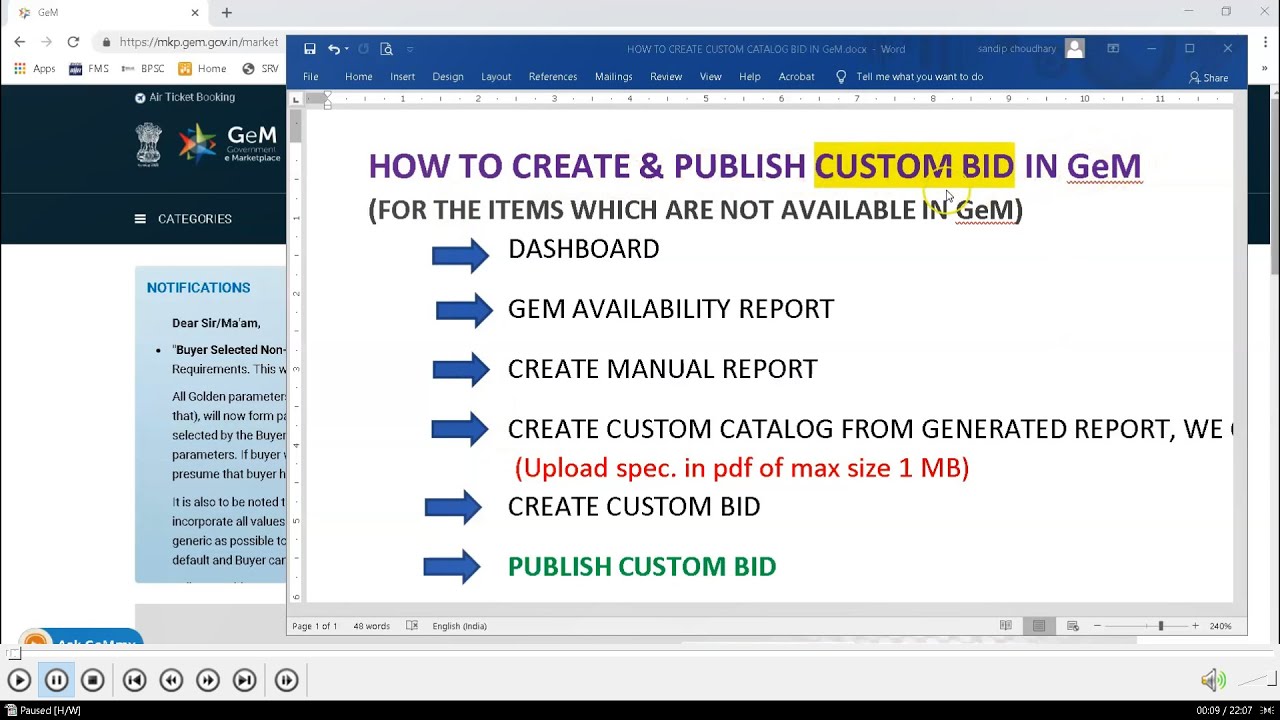Viewport: 1280px width, 720px height.
Task: Select the Mailings ribbon tab
Action: click(x=614, y=77)
